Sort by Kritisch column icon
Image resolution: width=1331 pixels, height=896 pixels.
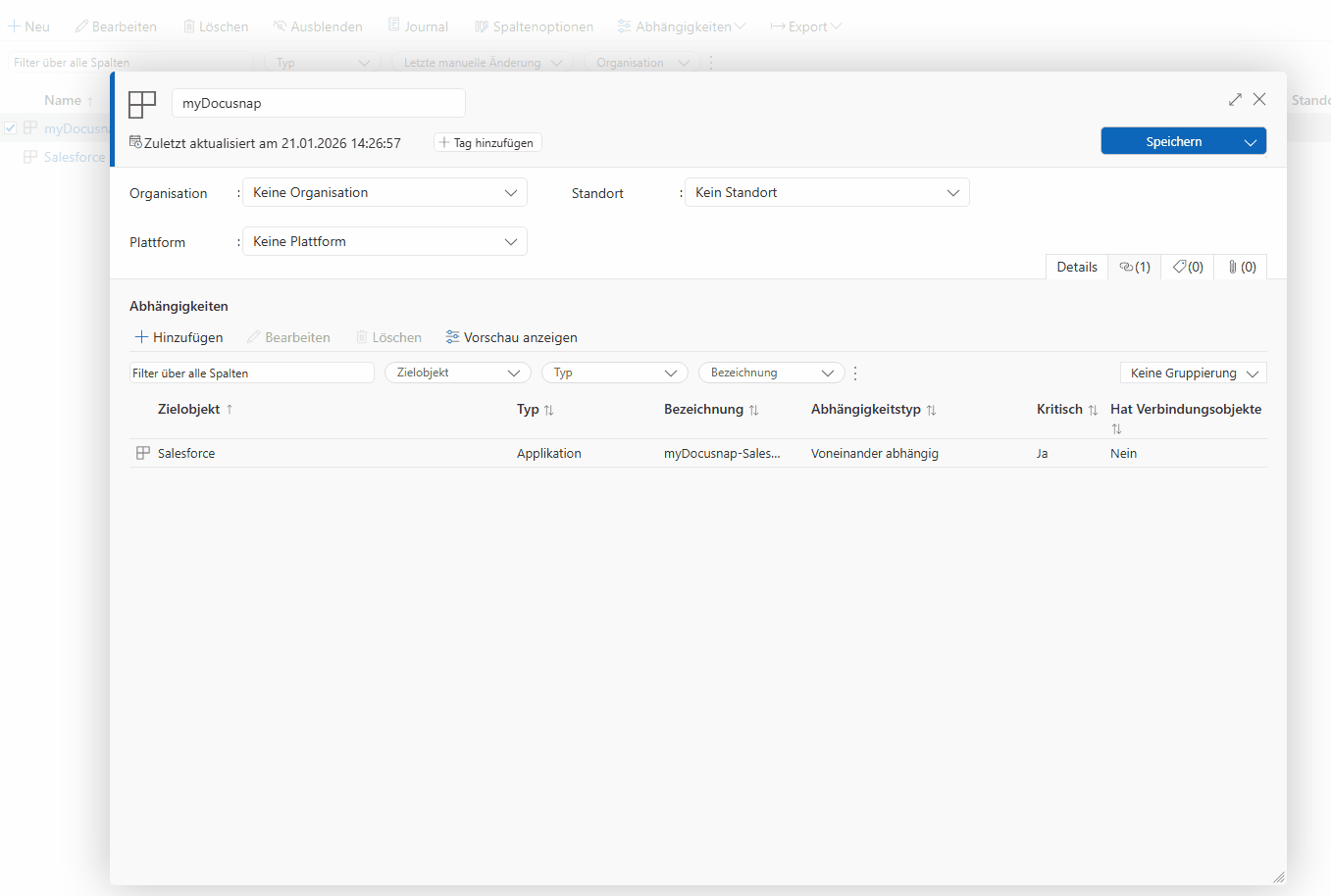tap(1093, 411)
